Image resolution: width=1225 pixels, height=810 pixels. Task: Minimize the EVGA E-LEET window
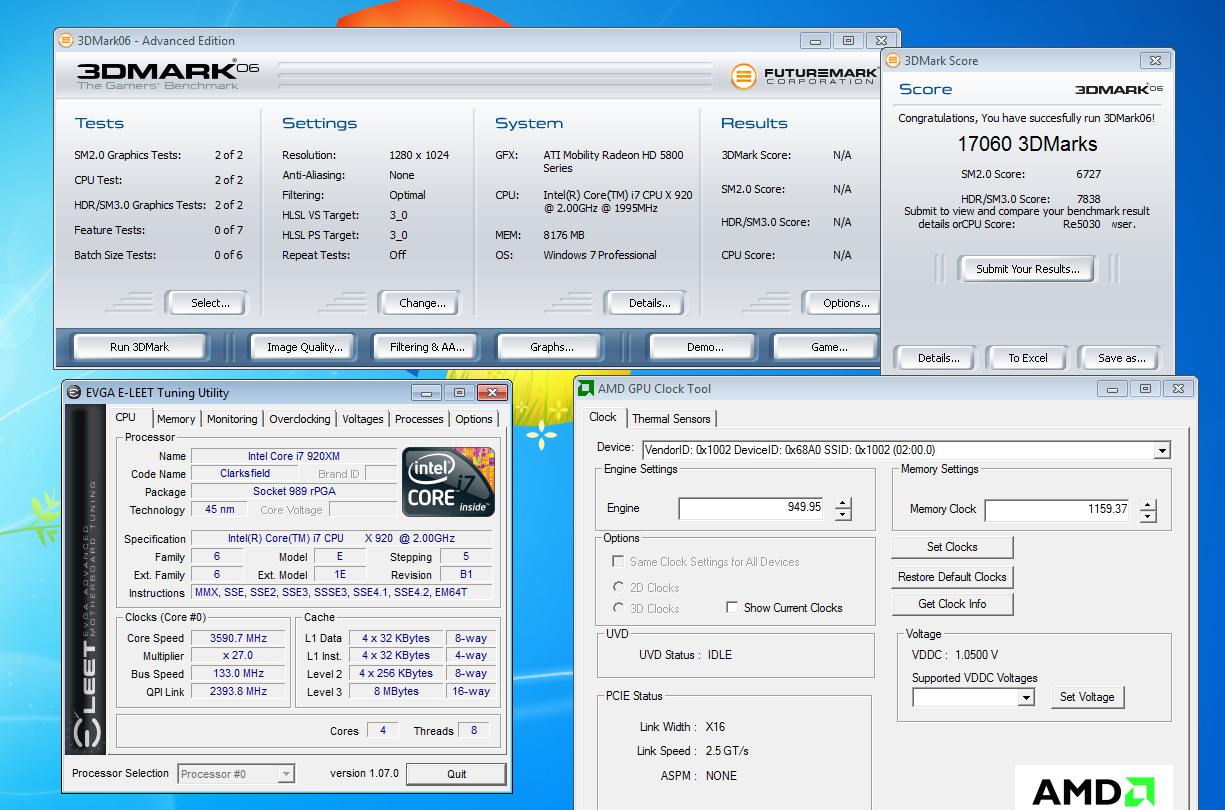(x=427, y=393)
